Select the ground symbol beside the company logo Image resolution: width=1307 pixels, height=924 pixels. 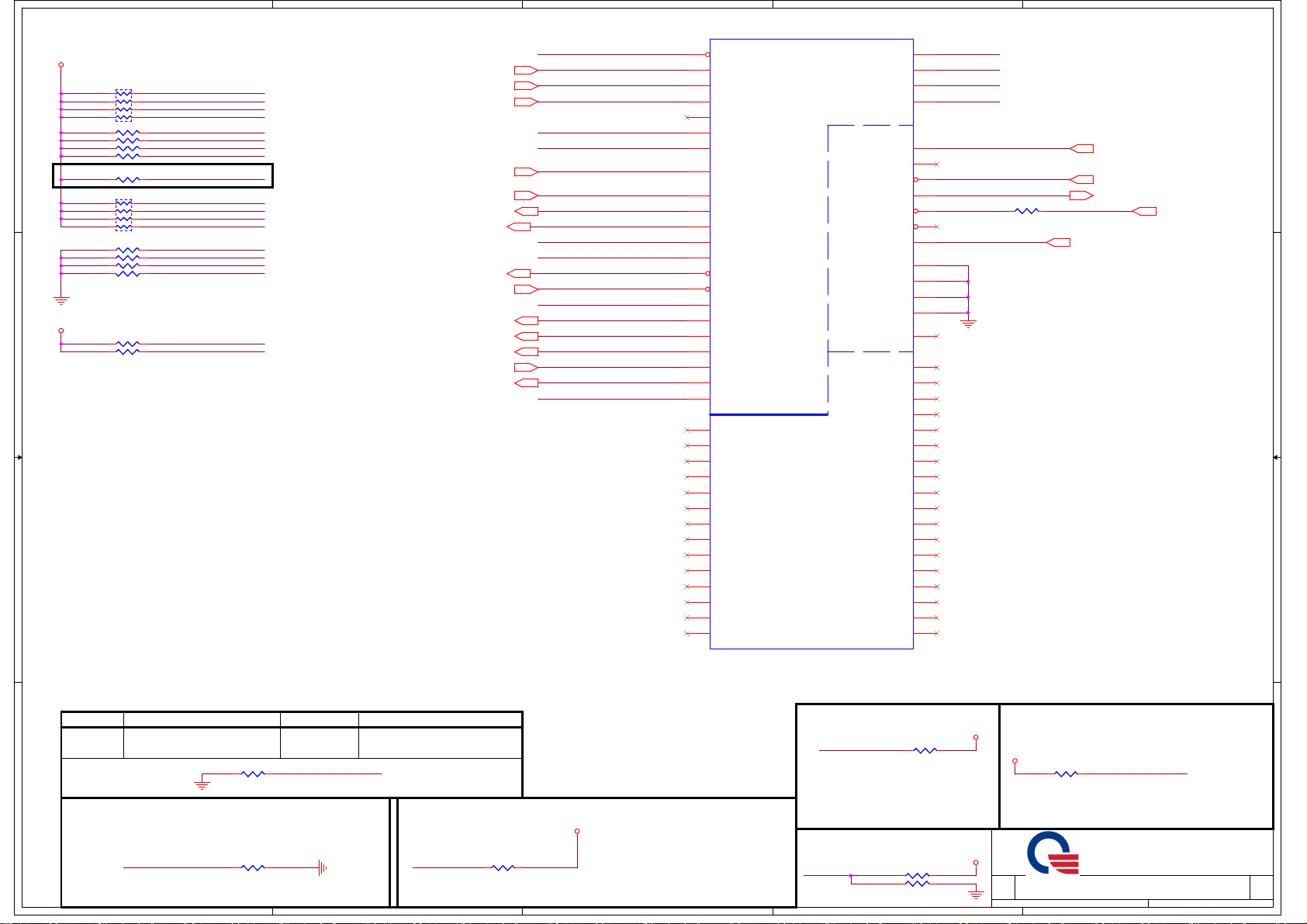976,895
